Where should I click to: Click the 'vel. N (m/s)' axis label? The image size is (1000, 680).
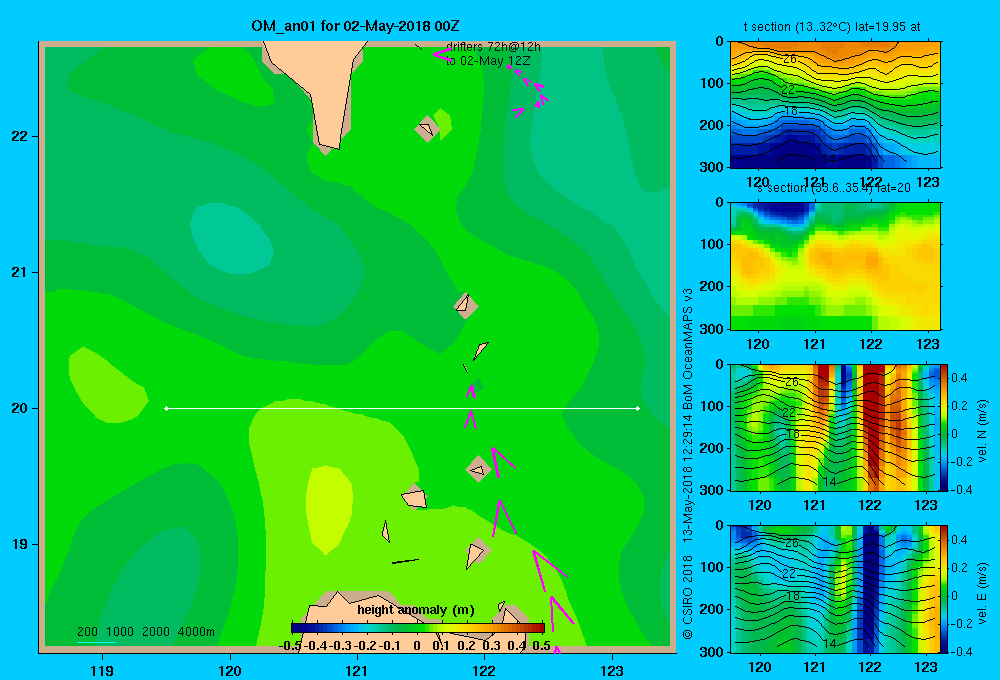coord(983,431)
